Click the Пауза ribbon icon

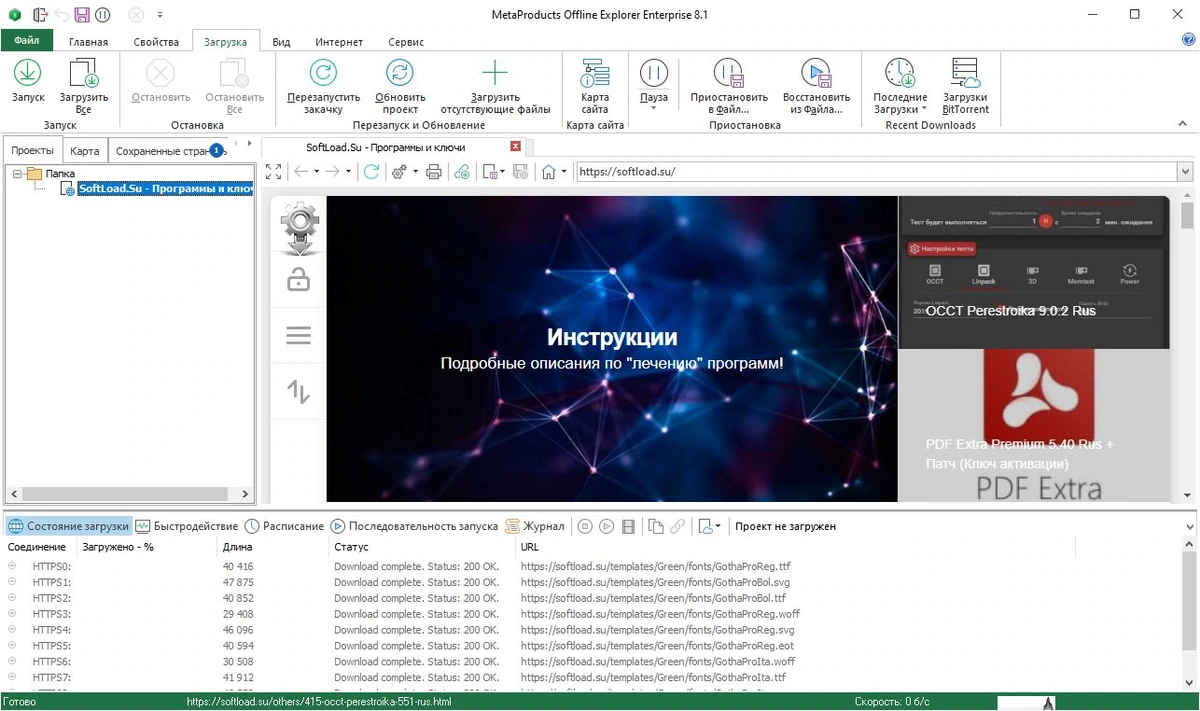(x=653, y=72)
